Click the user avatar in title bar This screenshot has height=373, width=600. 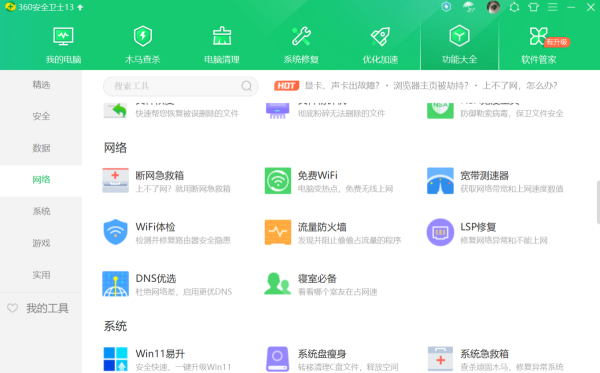[x=493, y=7]
